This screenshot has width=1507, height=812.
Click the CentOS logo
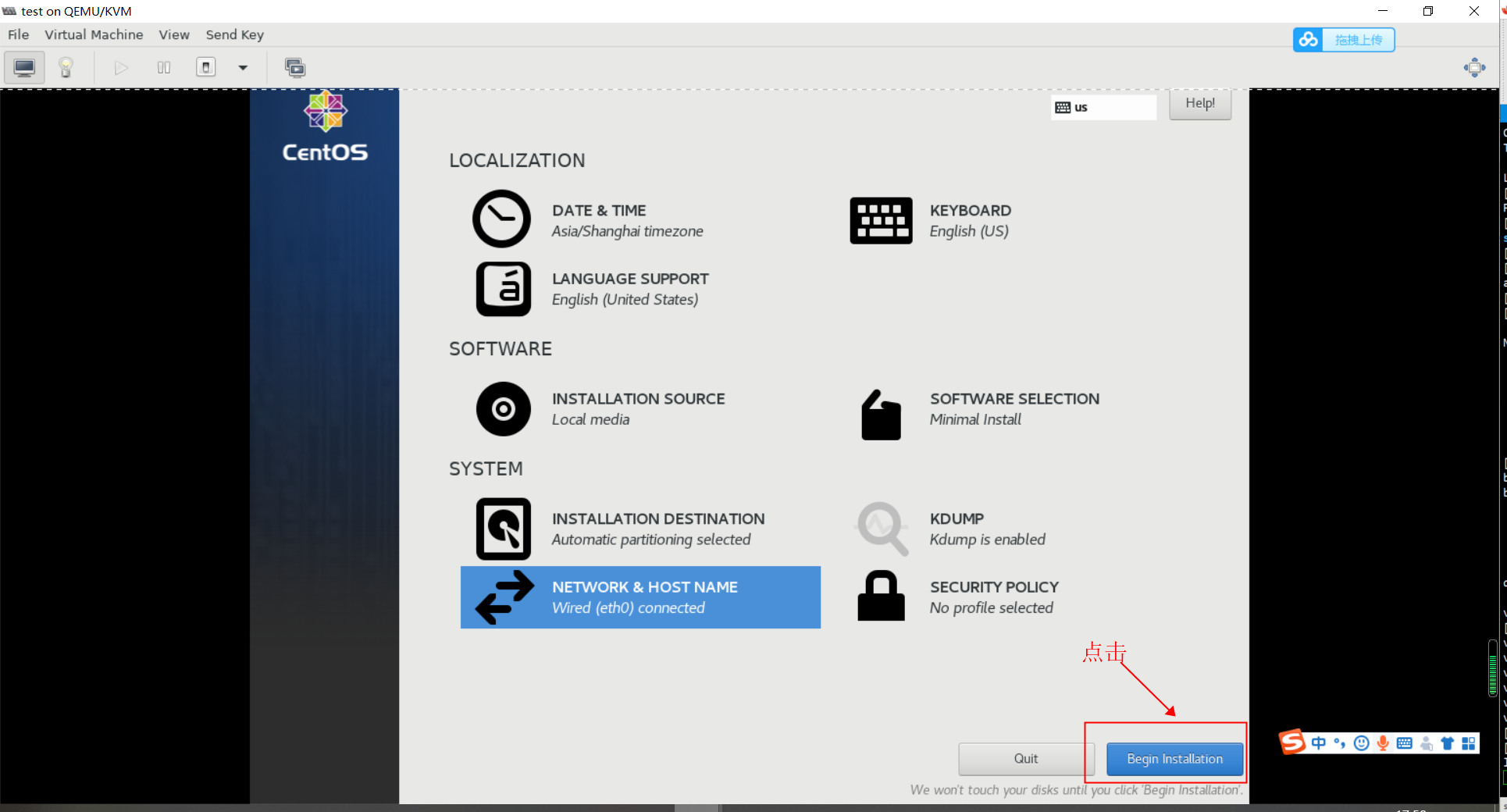pyautogui.click(x=325, y=127)
